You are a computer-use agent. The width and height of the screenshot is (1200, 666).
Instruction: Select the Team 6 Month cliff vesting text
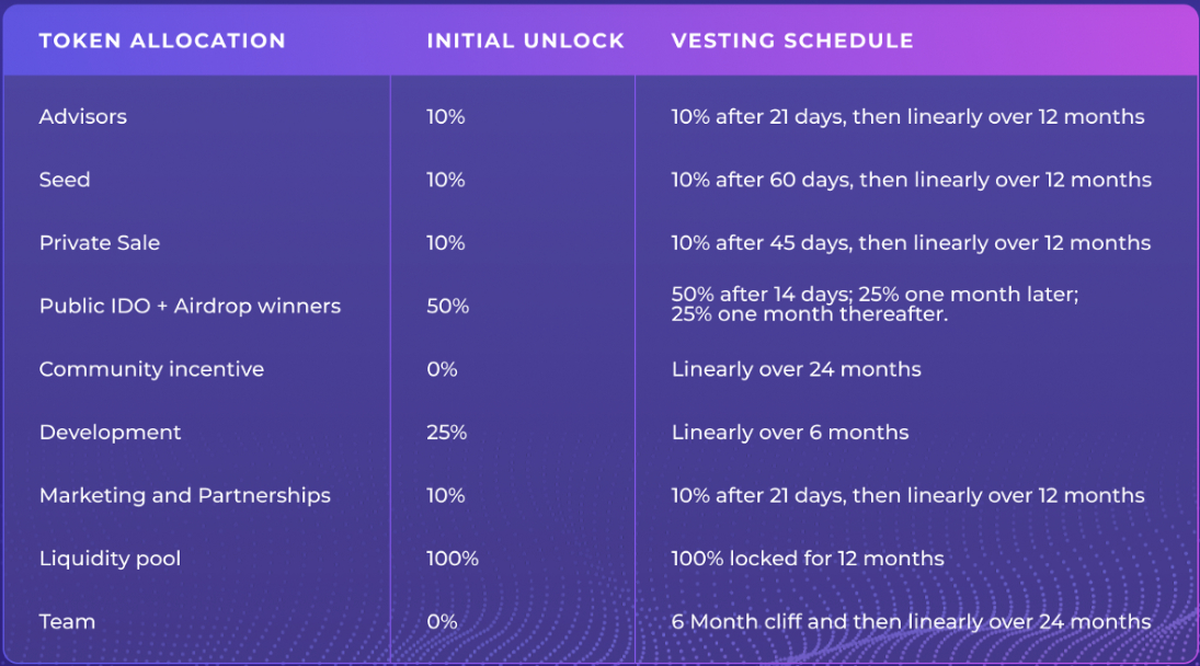point(911,621)
